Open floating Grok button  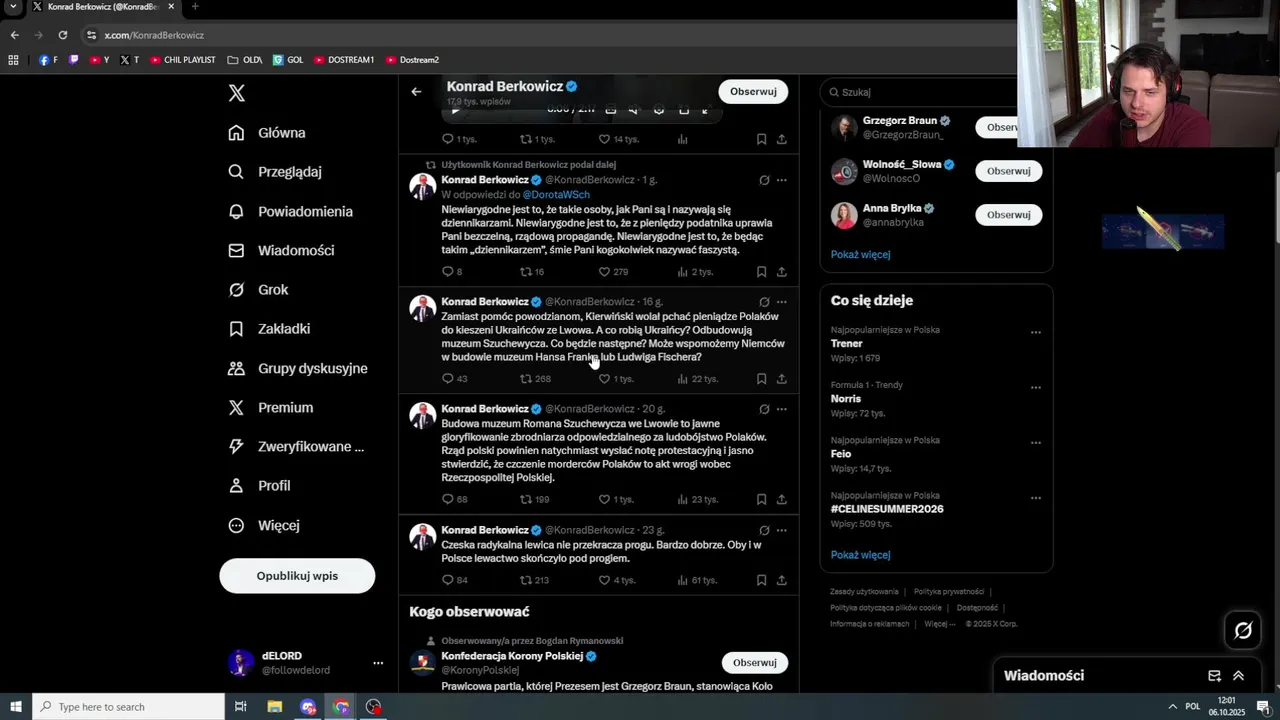(x=1243, y=630)
